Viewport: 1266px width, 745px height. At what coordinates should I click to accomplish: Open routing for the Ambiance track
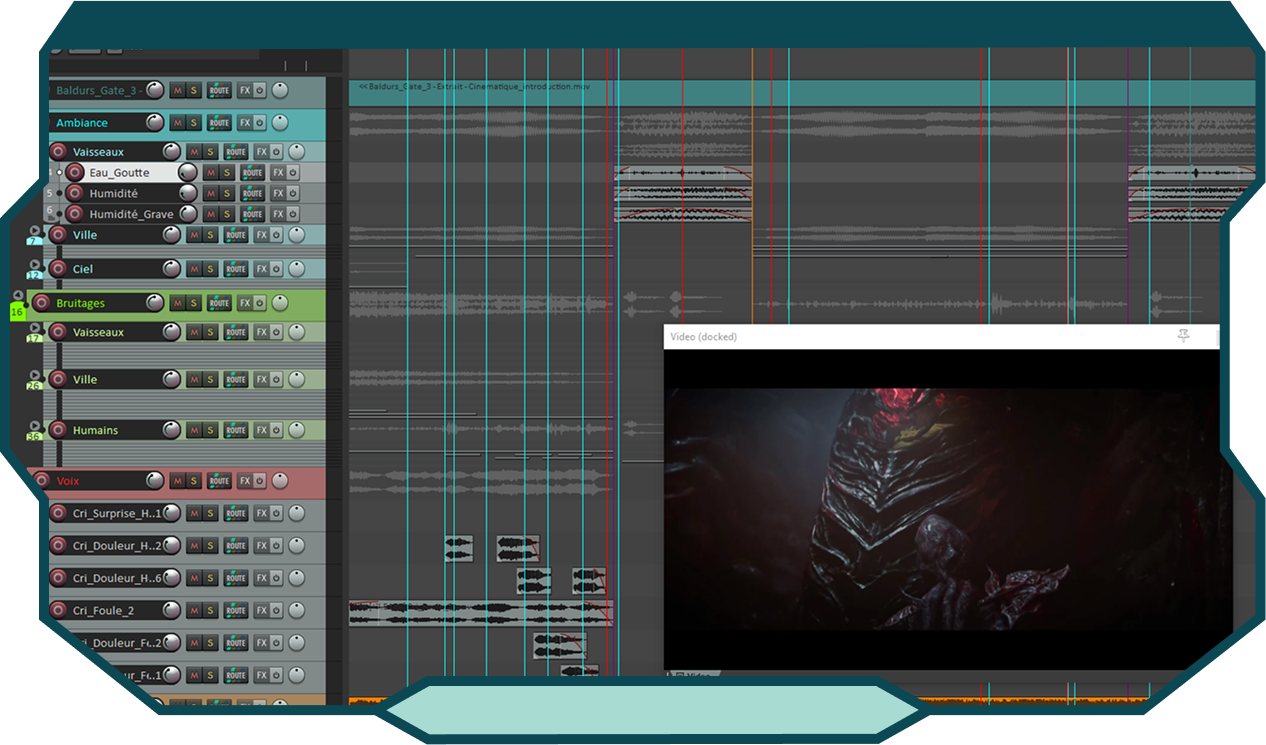[x=219, y=123]
